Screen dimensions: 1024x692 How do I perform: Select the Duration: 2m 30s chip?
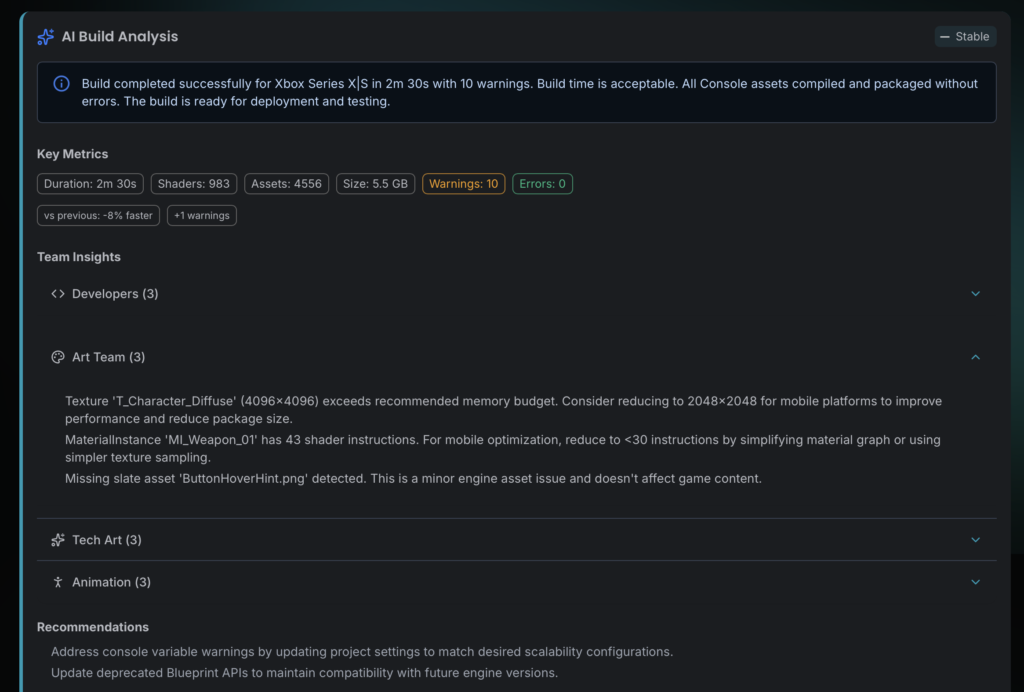tap(90, 184)
